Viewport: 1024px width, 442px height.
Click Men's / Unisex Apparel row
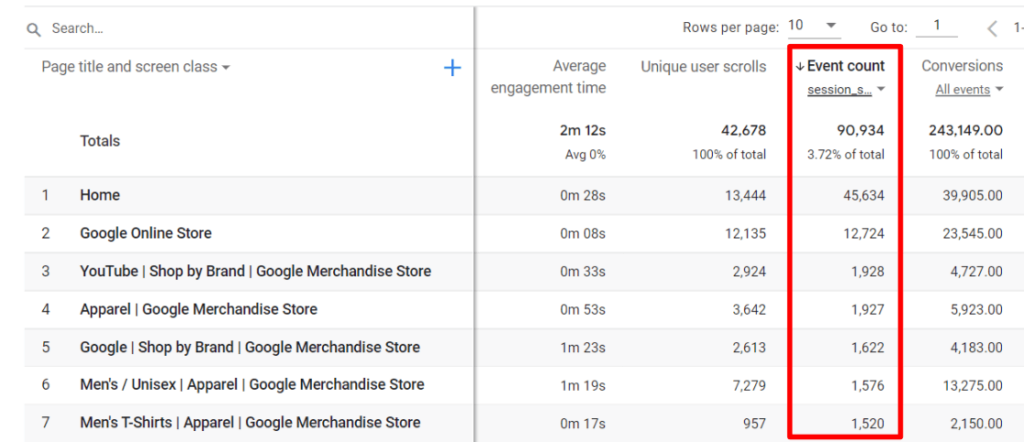pyautogui.click(x=252, y=384)
